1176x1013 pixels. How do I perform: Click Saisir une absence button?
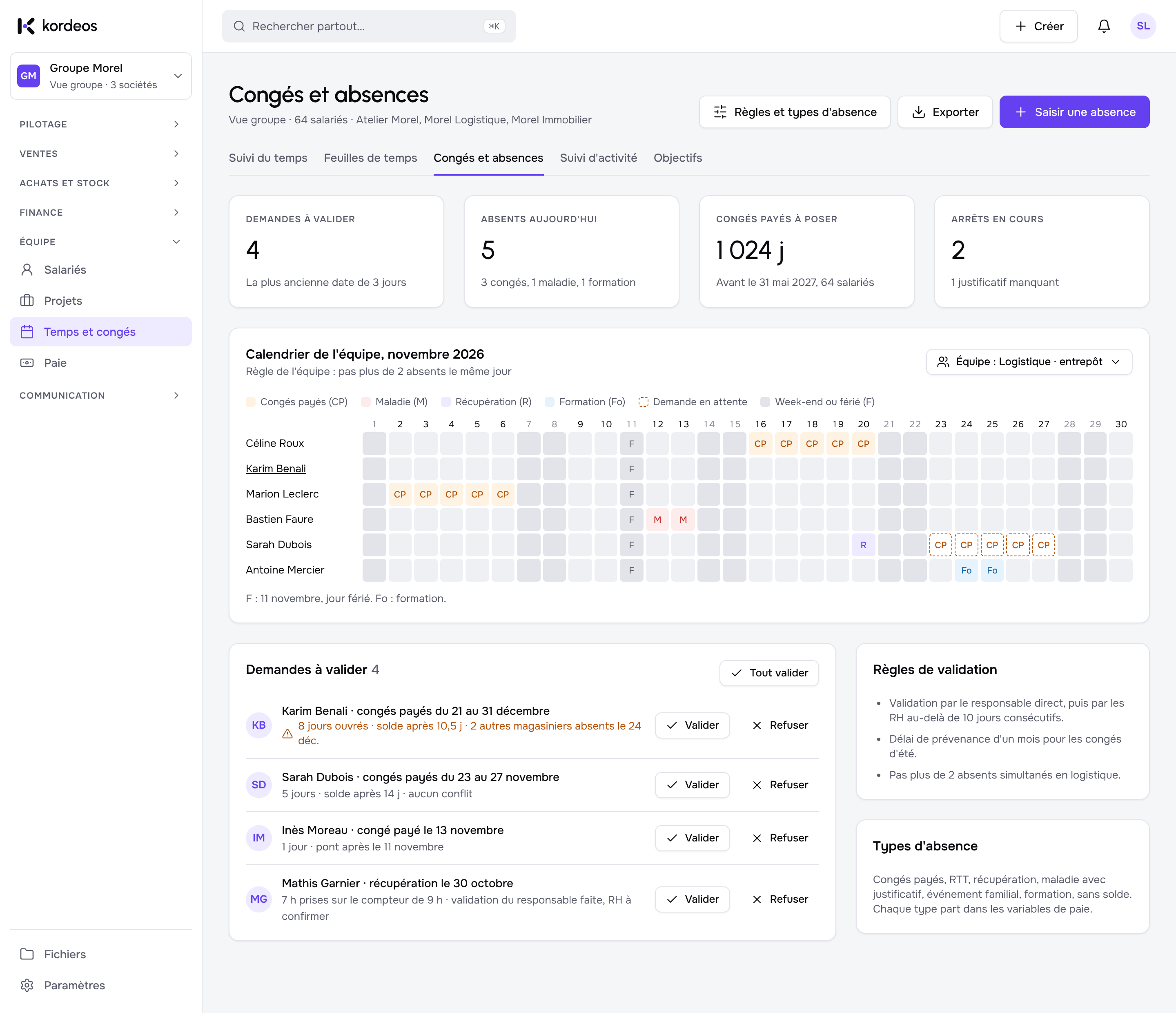coord(1074,112)
